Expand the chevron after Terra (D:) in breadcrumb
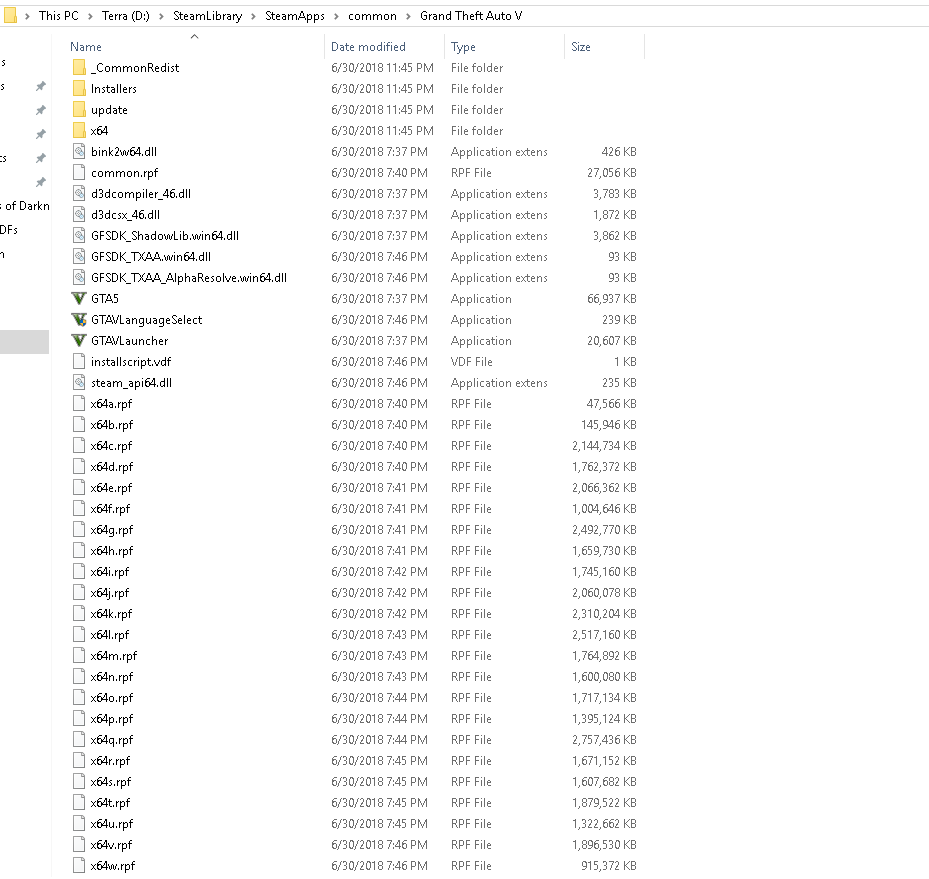Screen dimensions: 929x879 161,17
